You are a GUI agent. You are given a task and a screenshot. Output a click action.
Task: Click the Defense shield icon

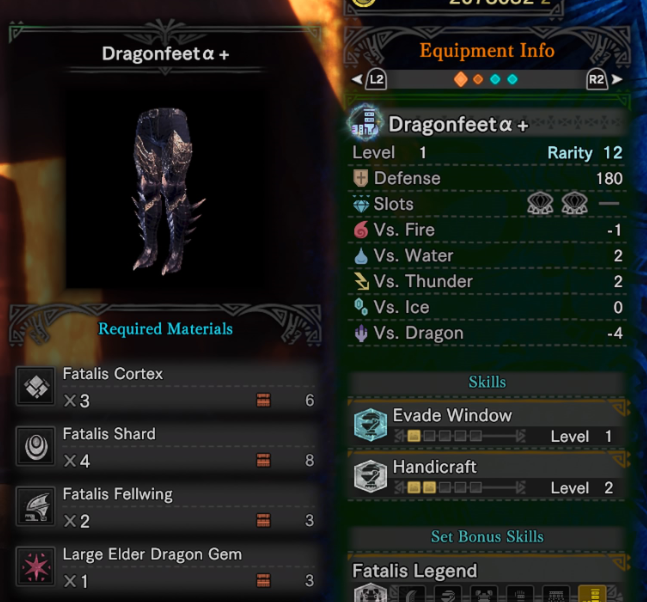pyautogui.click(x=361, y=178)
